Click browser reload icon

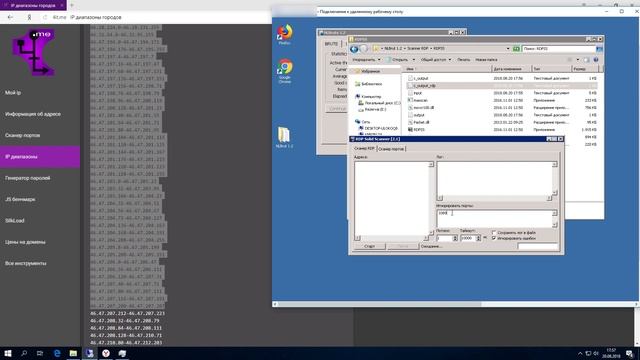[x=45, y=17]
